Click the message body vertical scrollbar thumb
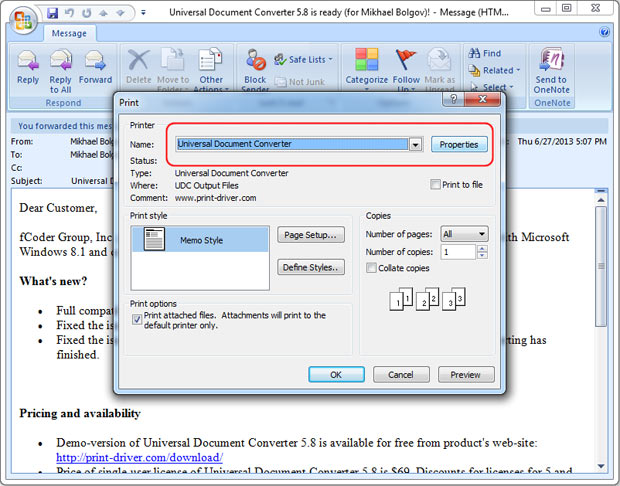Viewport: 620px width, 486px height. pyautogui.click(x=601, y=266)
